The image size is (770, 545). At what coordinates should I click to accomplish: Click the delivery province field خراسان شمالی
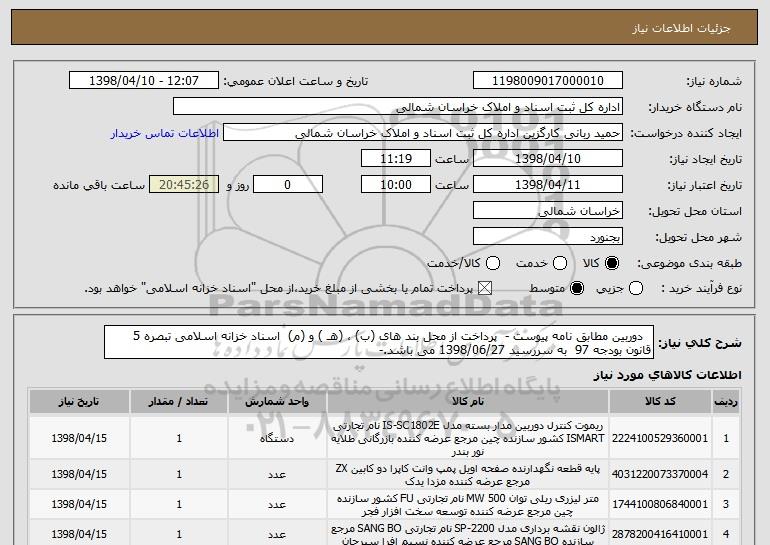click(548, 211)
